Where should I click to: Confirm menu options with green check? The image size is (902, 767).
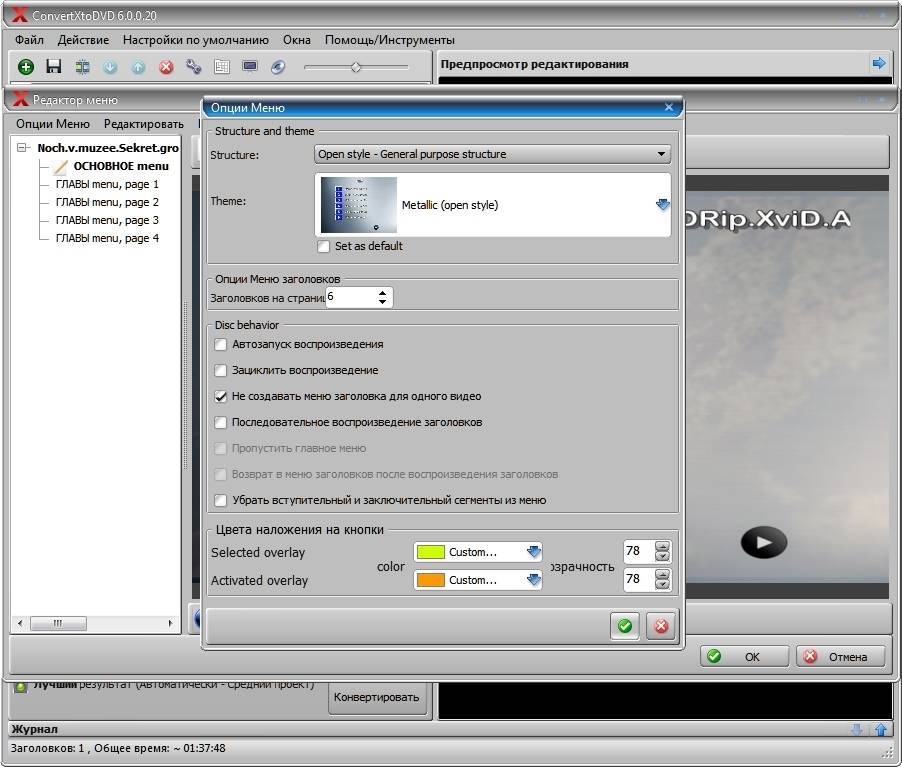625,625
